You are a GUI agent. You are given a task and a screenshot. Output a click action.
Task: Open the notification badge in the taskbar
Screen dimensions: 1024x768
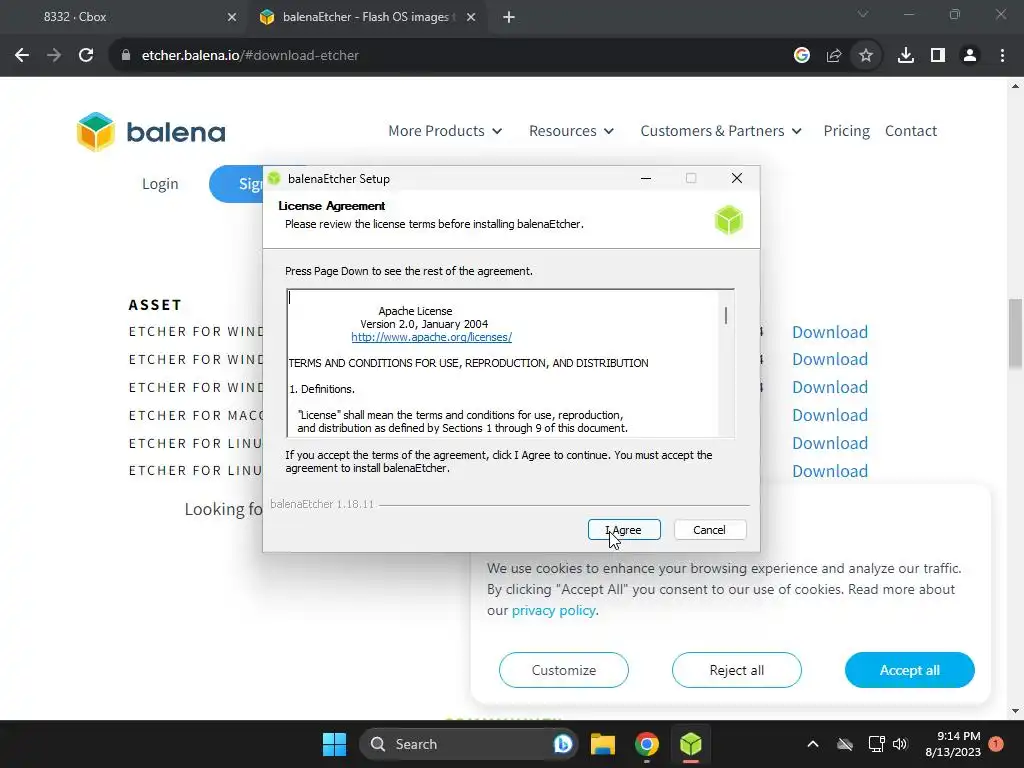(996, 744)
